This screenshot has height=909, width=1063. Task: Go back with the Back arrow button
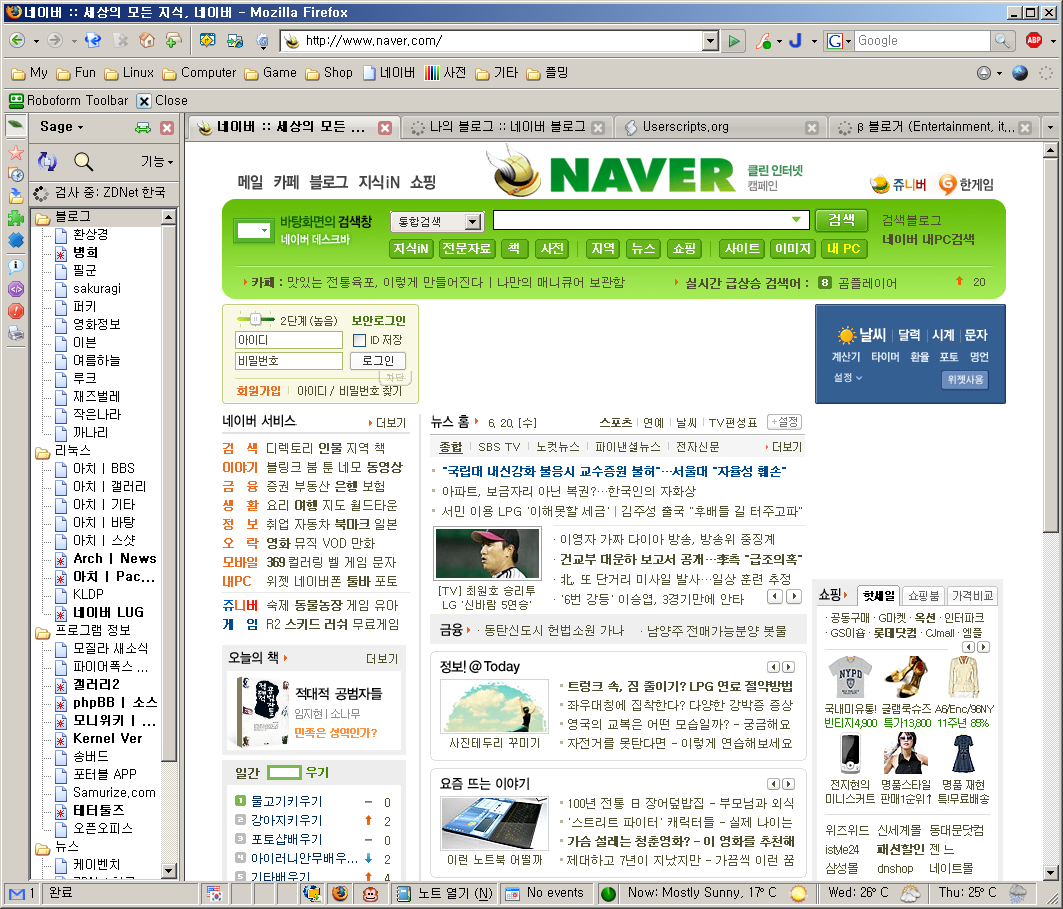(17, 41)
